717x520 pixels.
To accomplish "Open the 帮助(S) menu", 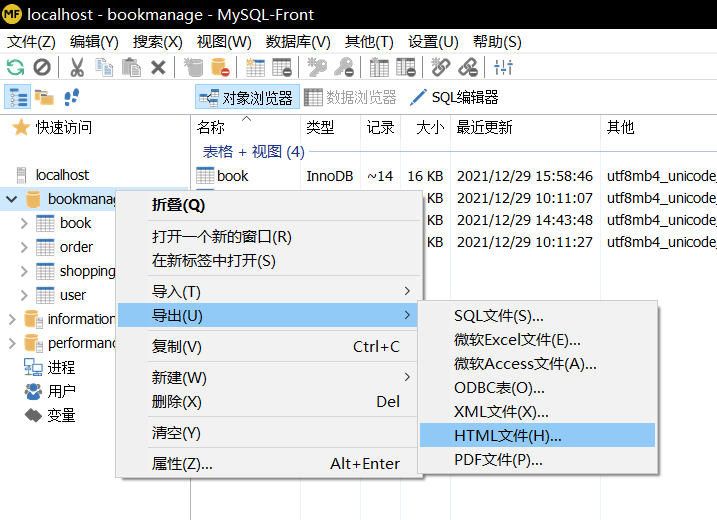I will [497, 42].
